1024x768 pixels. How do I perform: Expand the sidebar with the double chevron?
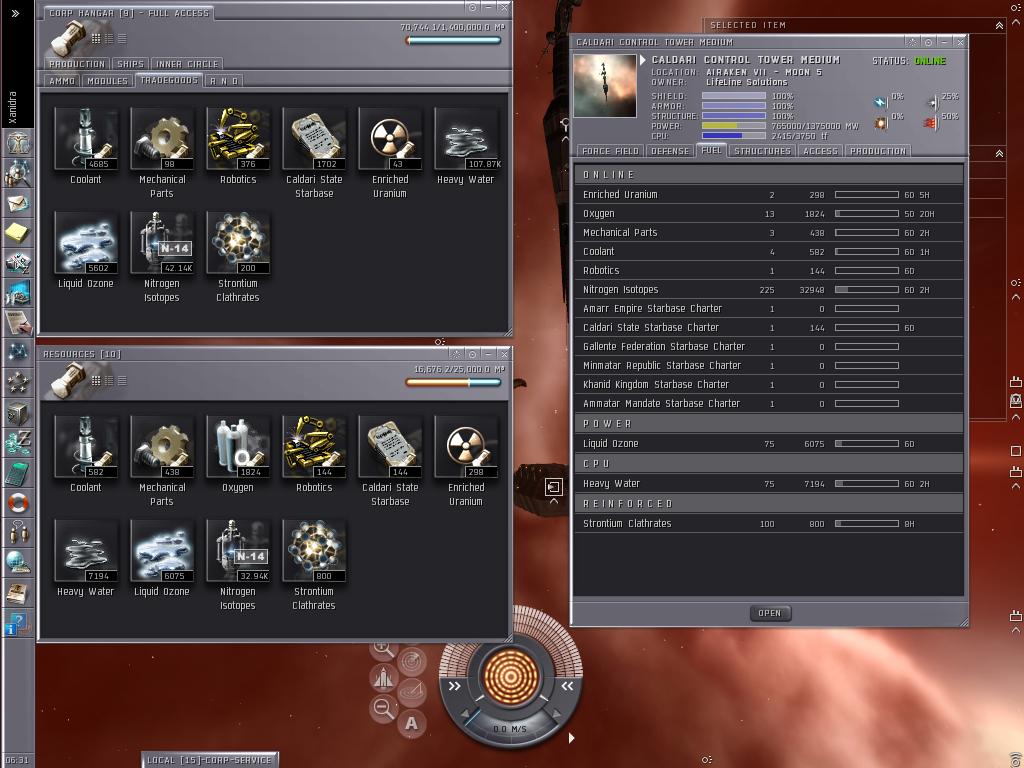pos(15,13)
